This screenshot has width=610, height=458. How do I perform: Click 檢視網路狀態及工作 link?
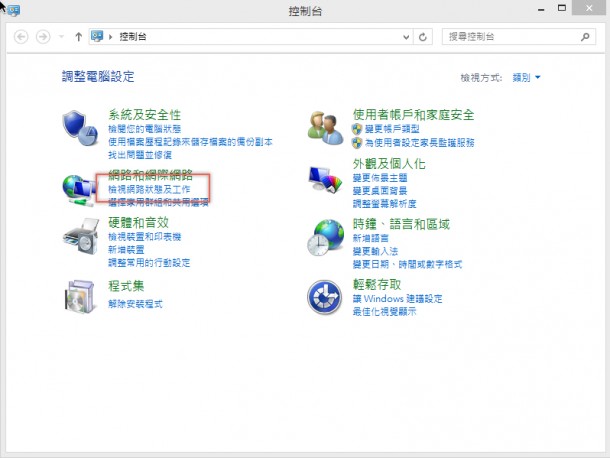coord(149,189)
